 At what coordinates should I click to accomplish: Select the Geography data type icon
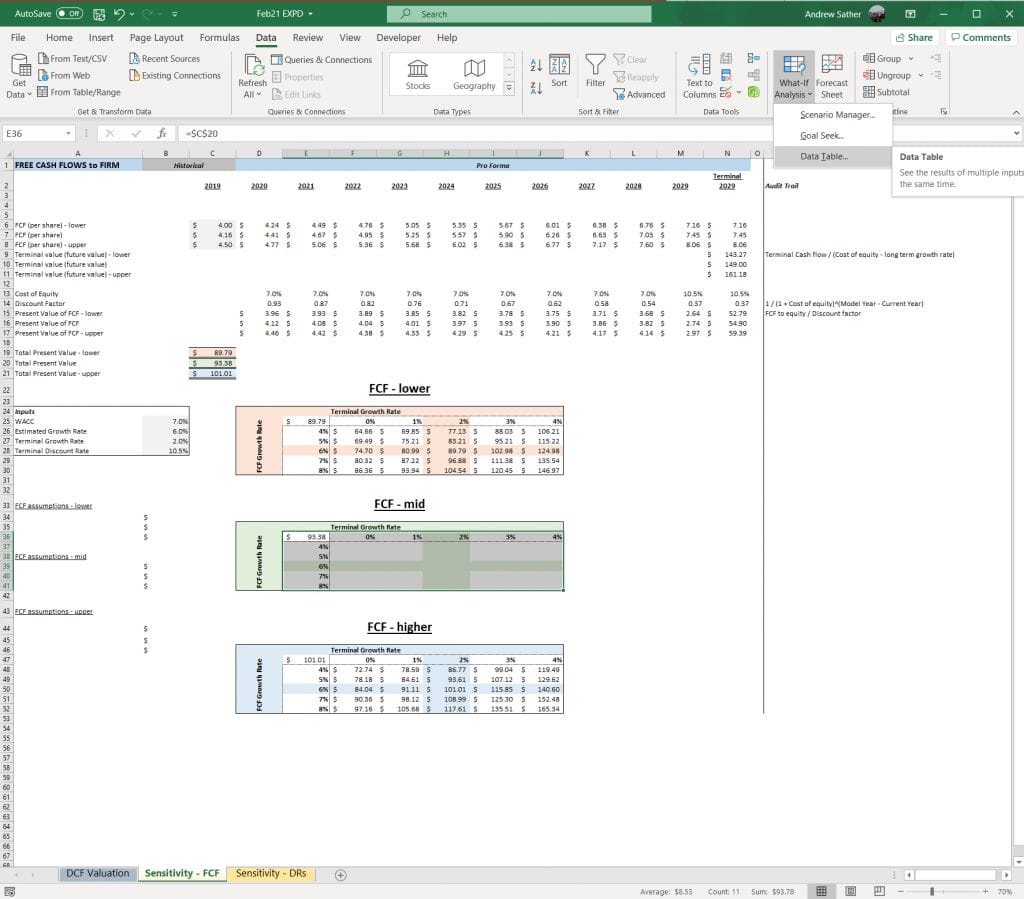[x=474, y=72]
